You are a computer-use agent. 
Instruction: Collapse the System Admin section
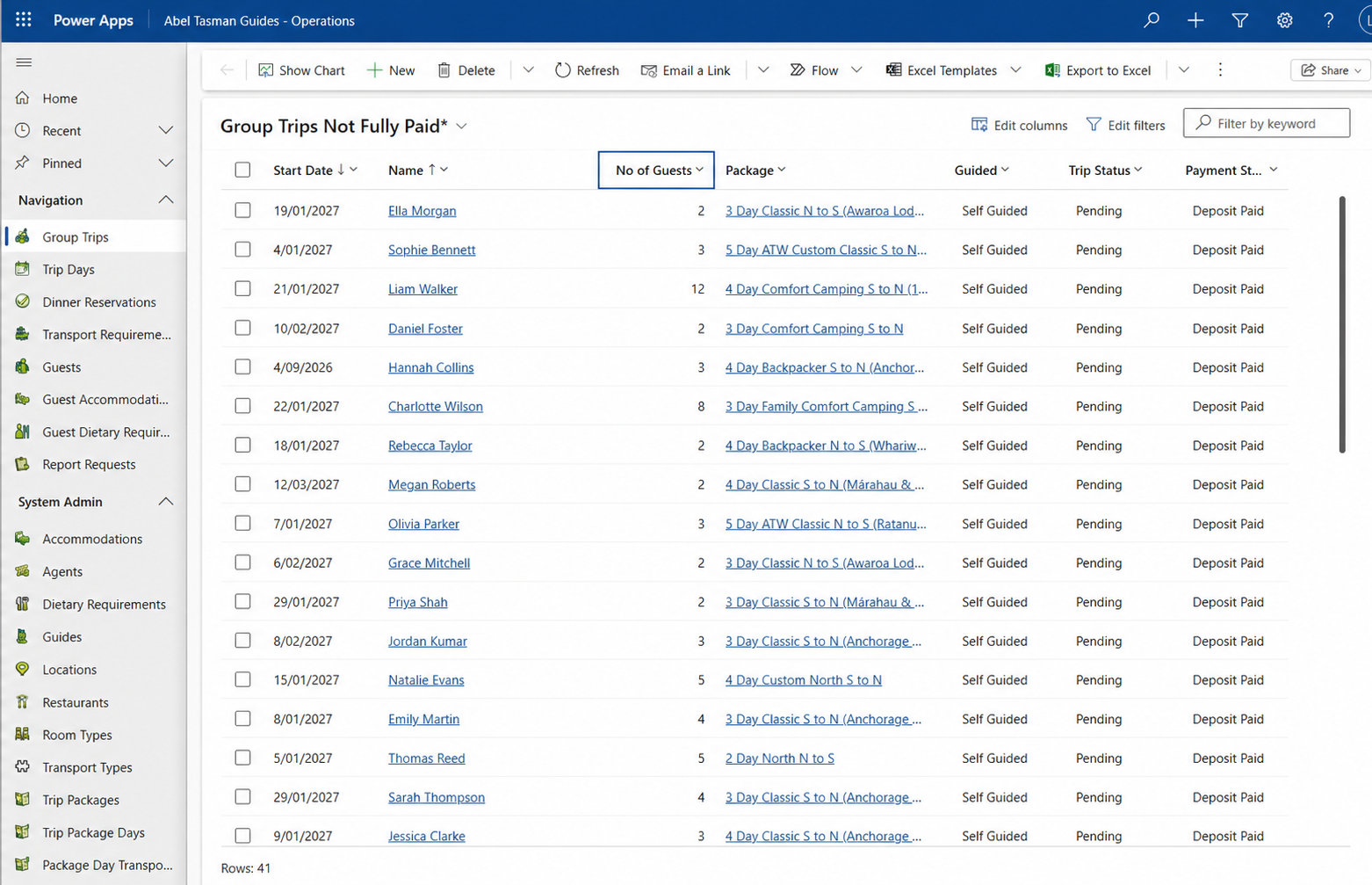166,502
